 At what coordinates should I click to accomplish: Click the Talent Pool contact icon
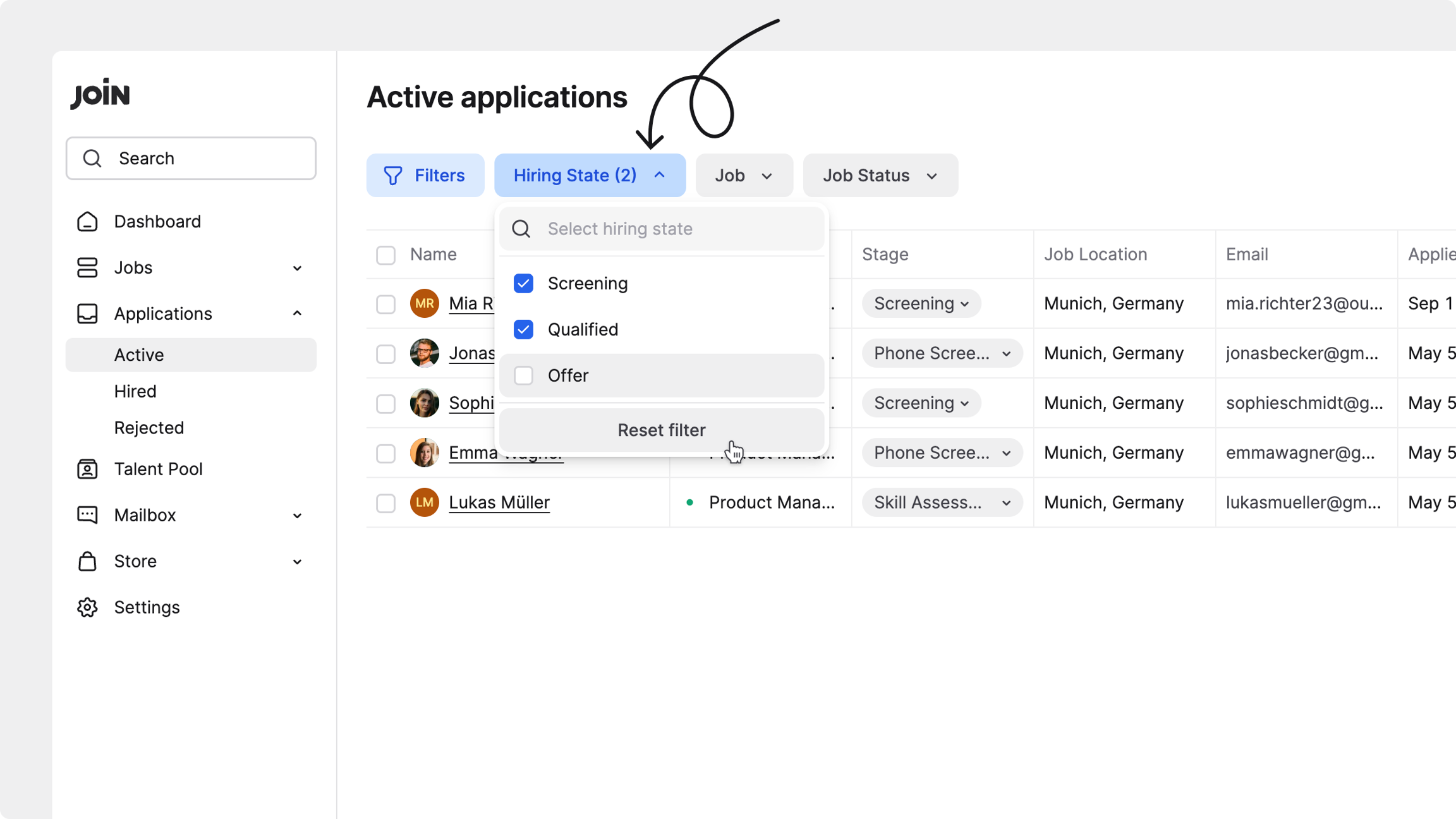click(87, 469)
